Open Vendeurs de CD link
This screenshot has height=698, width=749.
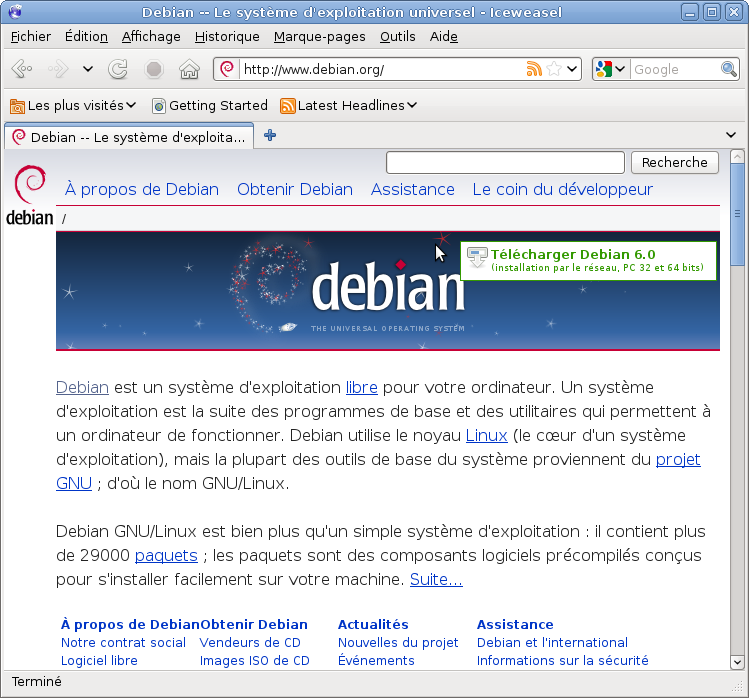coord(250,643)
